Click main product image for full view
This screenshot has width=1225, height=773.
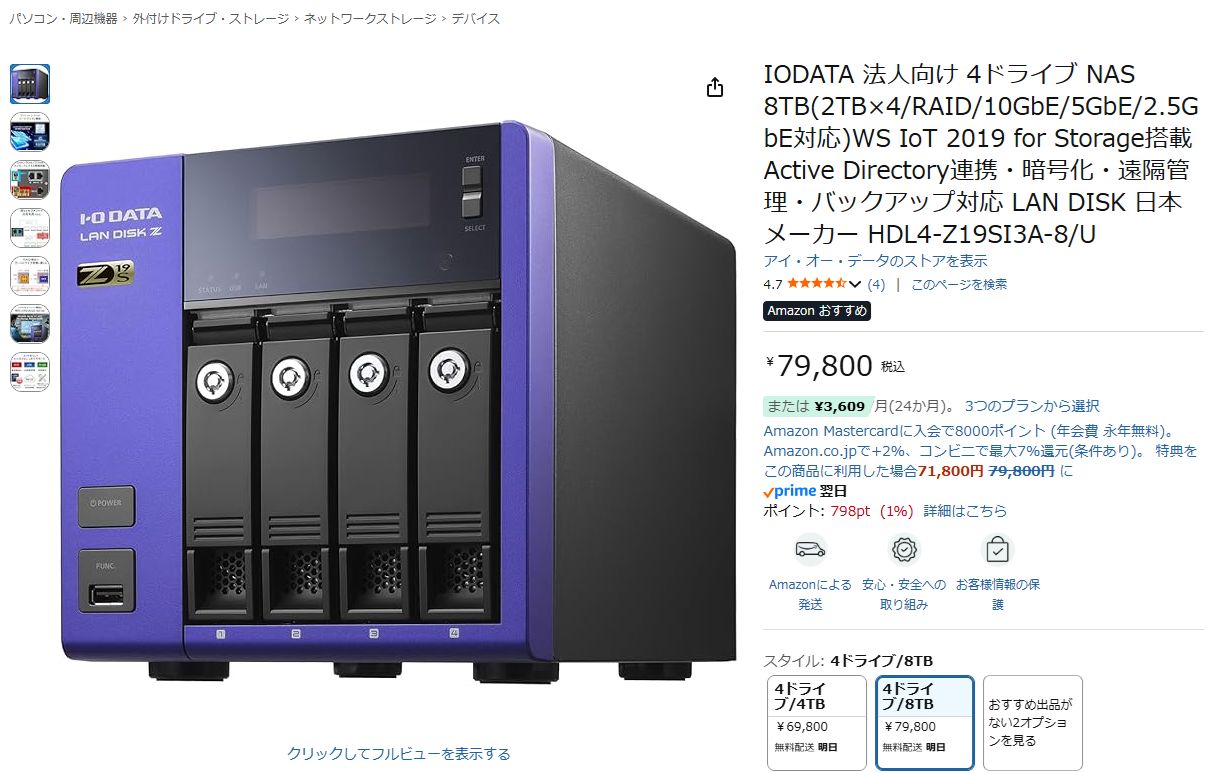tap(399, 400)
